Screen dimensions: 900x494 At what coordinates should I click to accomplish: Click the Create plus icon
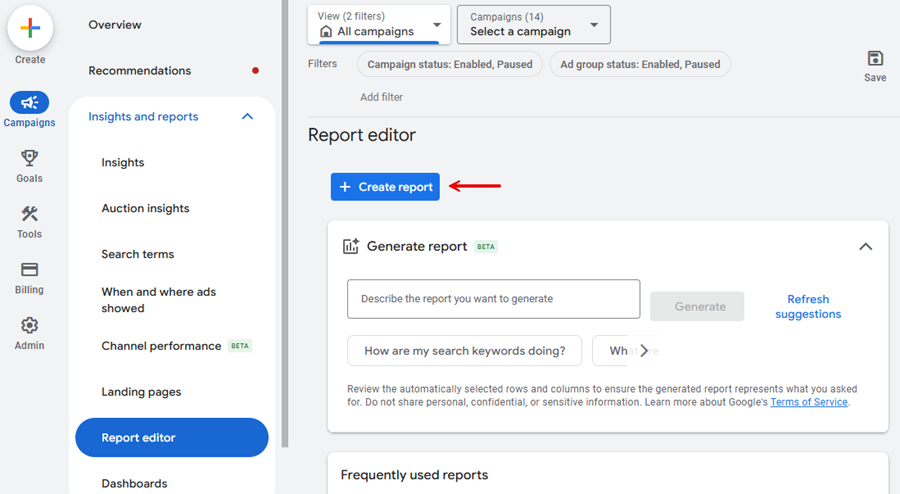pyautogui.click(x=30, y=28)
